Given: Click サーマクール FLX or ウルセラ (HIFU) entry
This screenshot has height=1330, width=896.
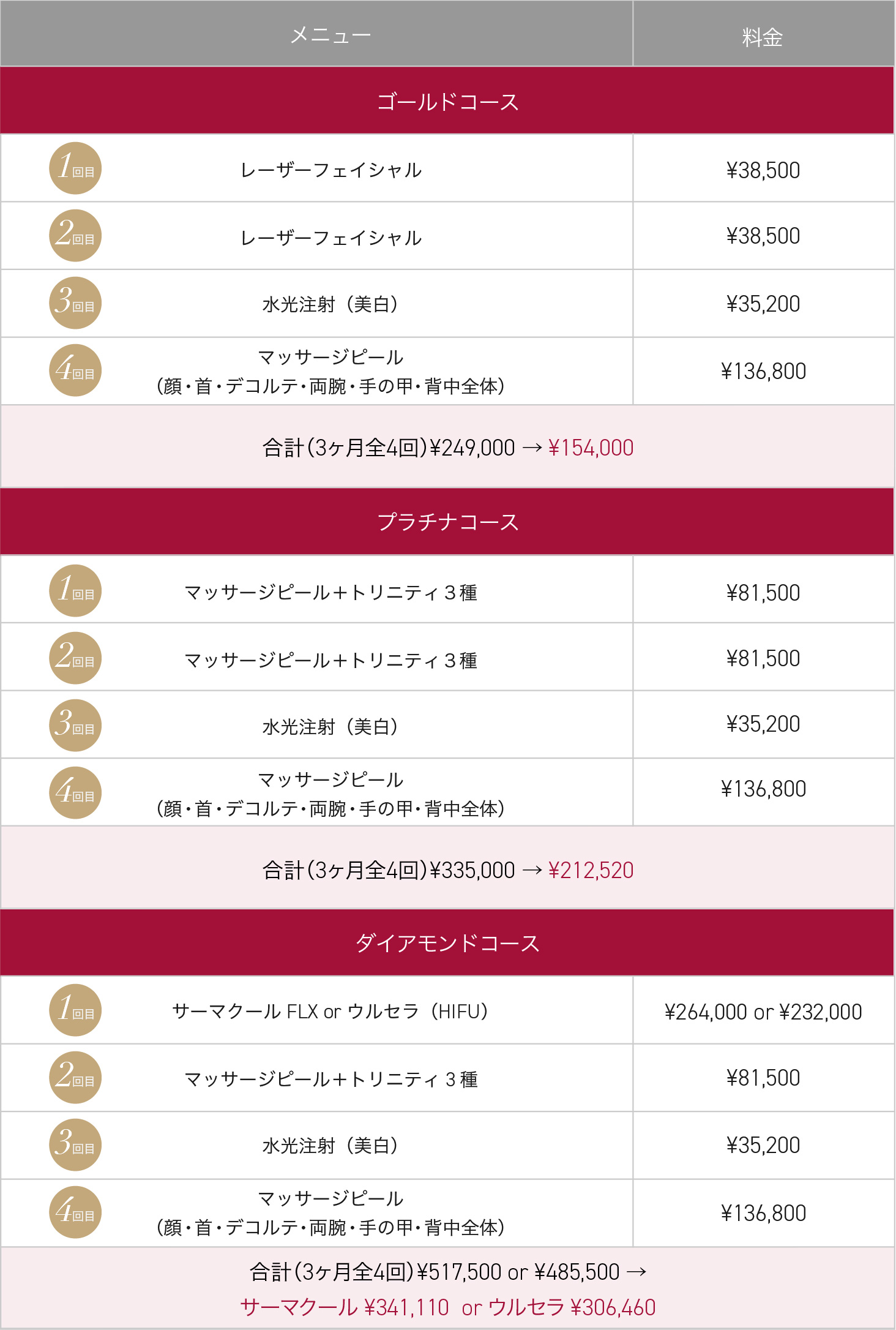Looking at the screenshot, I should [x=330, y=1012].
